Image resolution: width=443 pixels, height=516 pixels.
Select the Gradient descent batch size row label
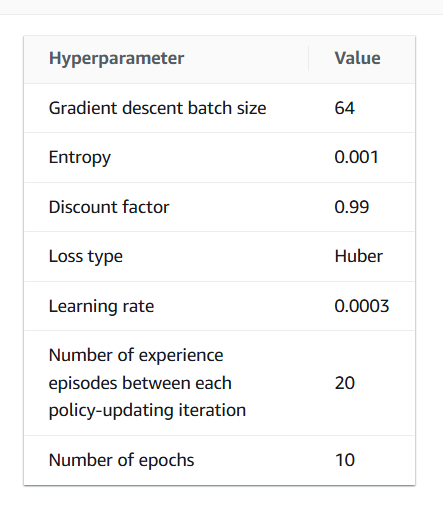(x=157, y=108)
